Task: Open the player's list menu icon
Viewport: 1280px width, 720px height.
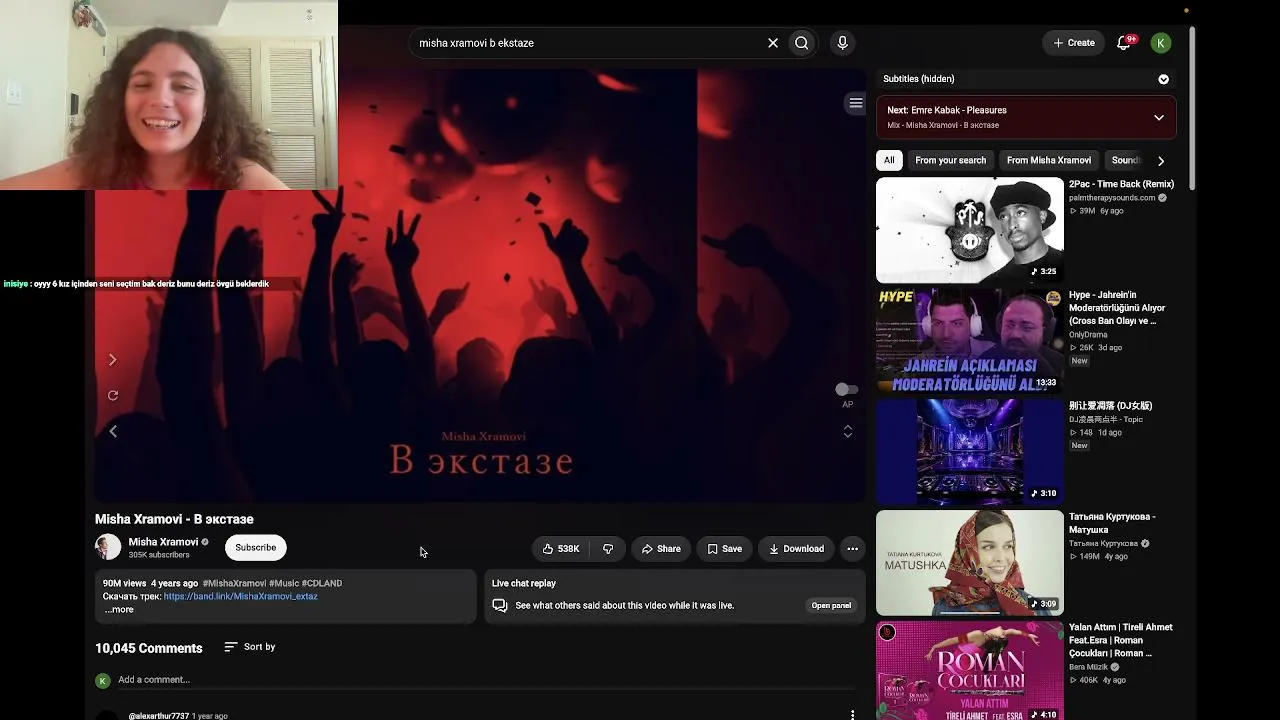Action: [855, 103]
